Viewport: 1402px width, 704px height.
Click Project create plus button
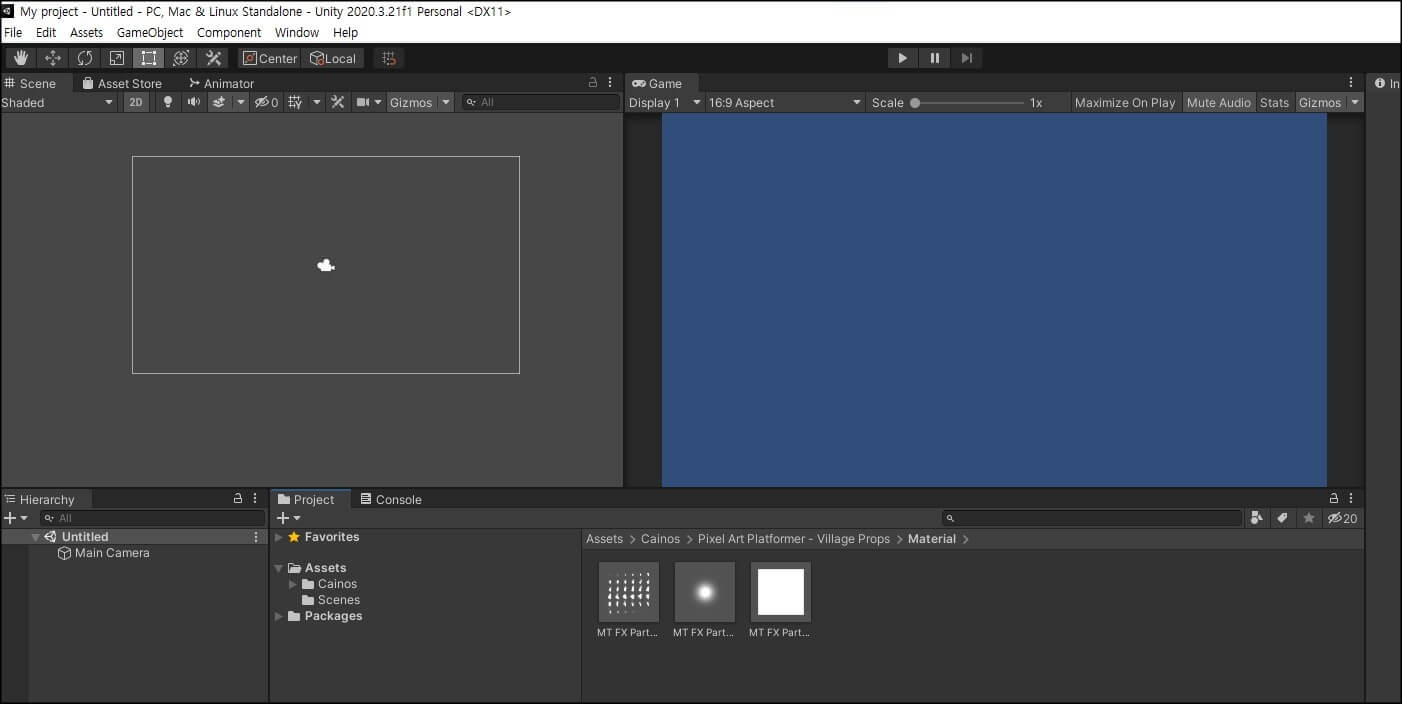click(x=283, y=518)
